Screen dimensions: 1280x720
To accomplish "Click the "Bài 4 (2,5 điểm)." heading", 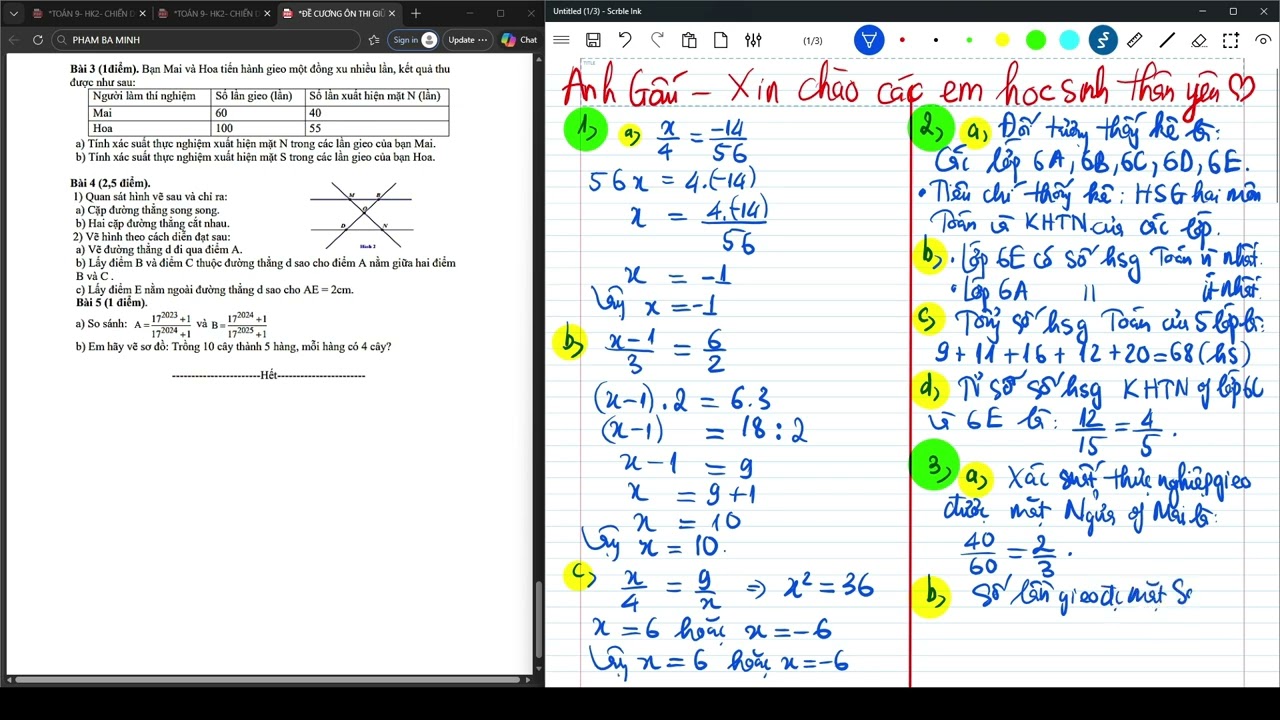I will click(110, 183).
